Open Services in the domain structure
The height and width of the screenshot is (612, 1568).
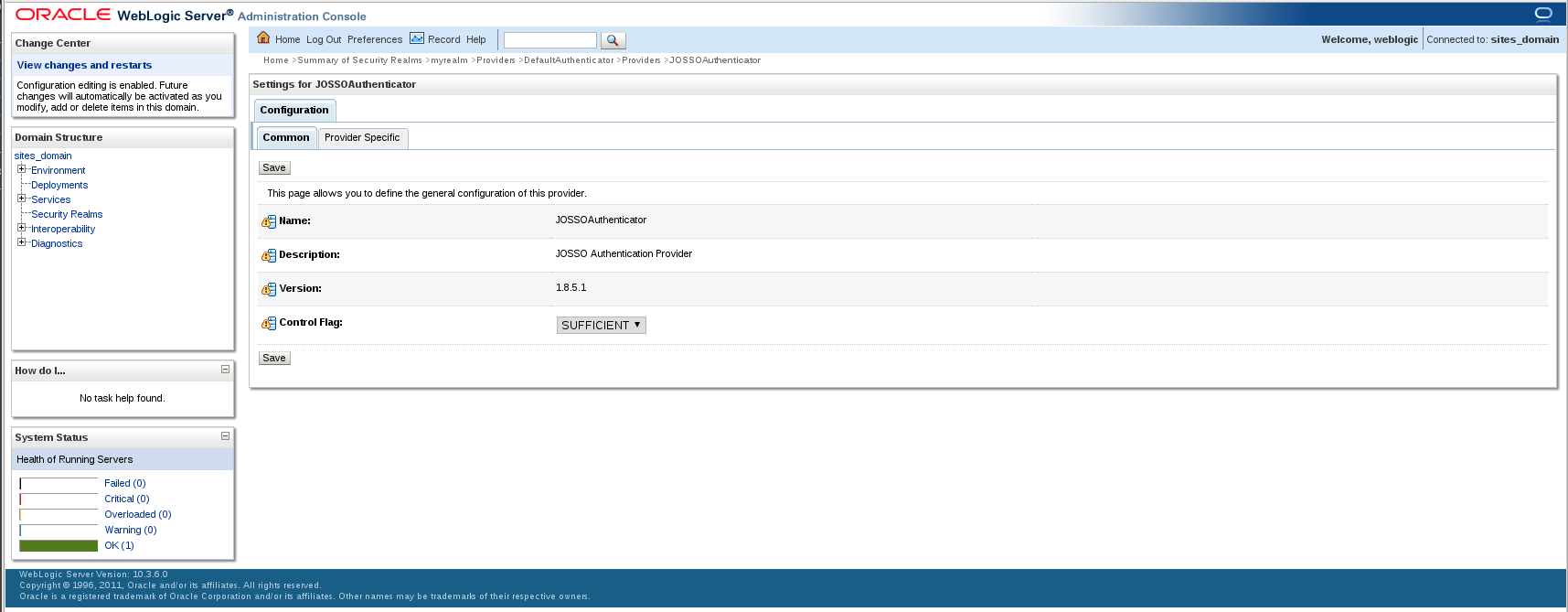pyautogui.click(x=50, y=199)
